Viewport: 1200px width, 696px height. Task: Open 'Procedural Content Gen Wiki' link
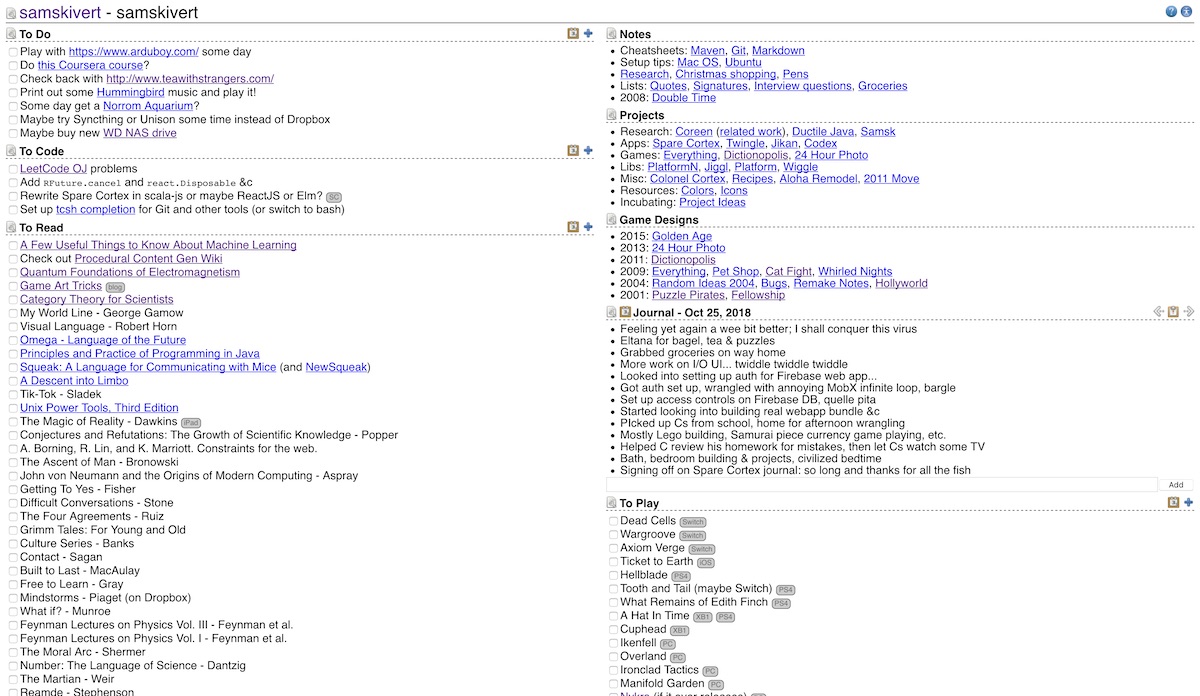click(x=149, y=258)
